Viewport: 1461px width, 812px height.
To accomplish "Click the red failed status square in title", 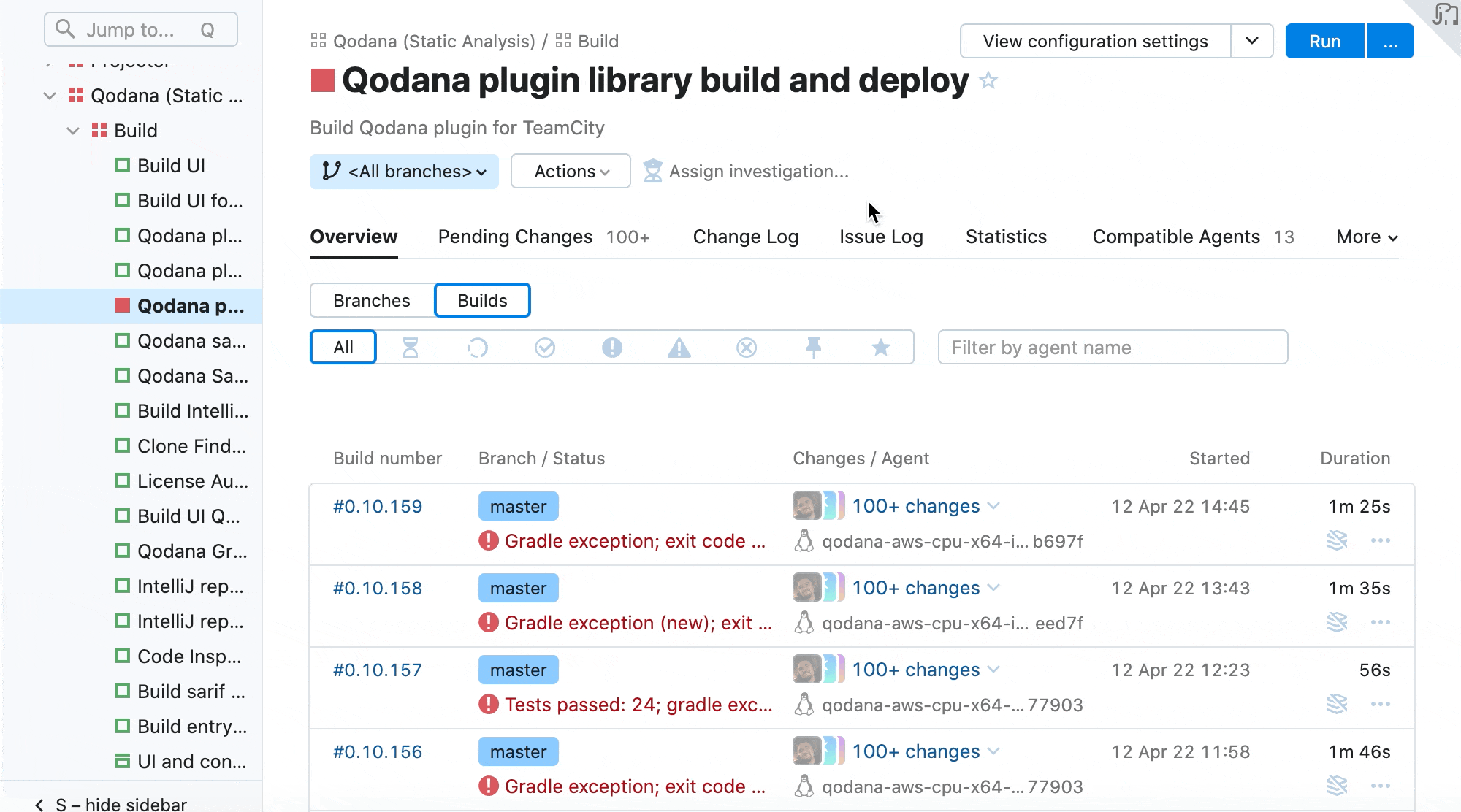I will (322, 80).
